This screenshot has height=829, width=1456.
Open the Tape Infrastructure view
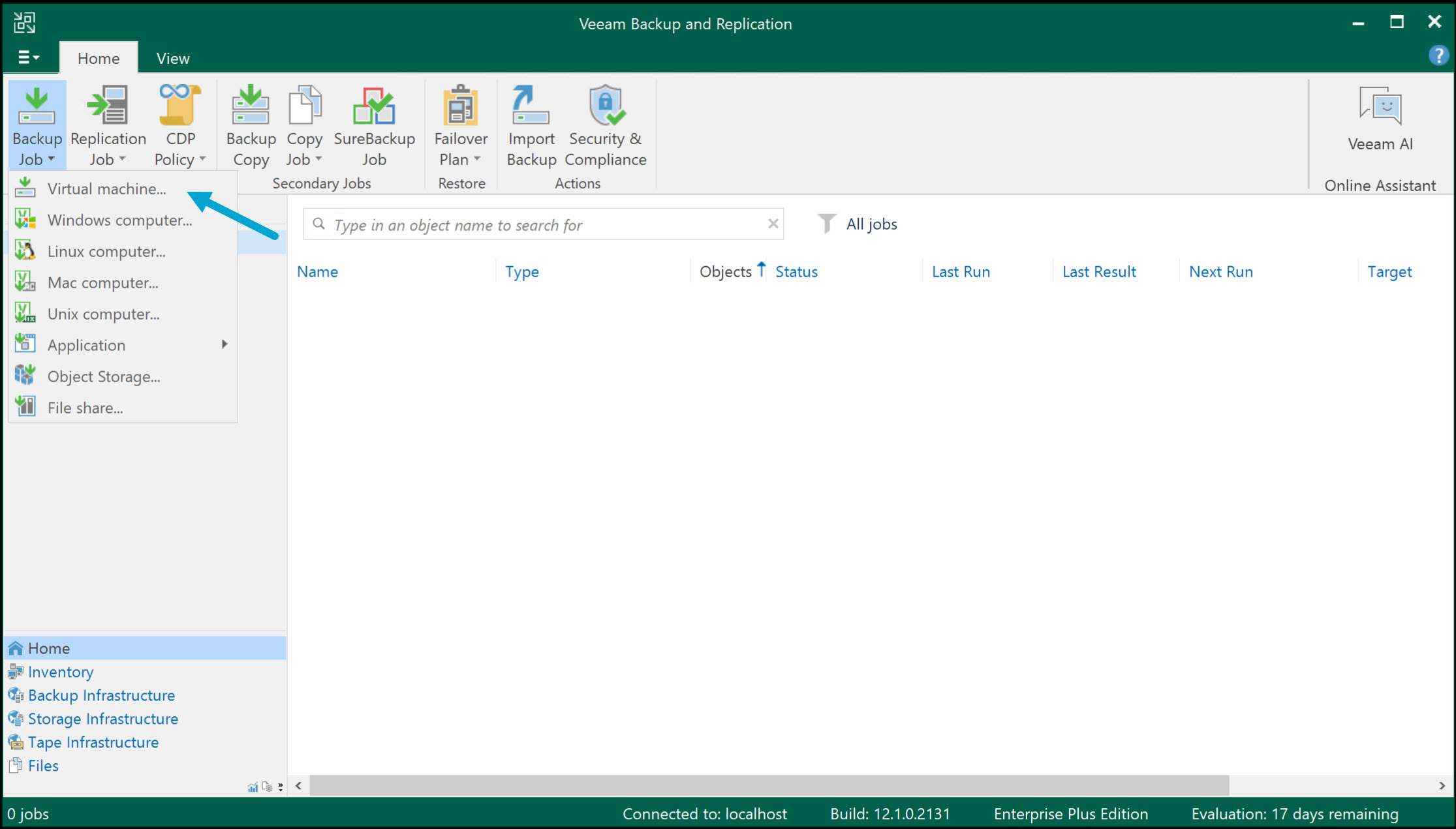(x=93, y=742)
